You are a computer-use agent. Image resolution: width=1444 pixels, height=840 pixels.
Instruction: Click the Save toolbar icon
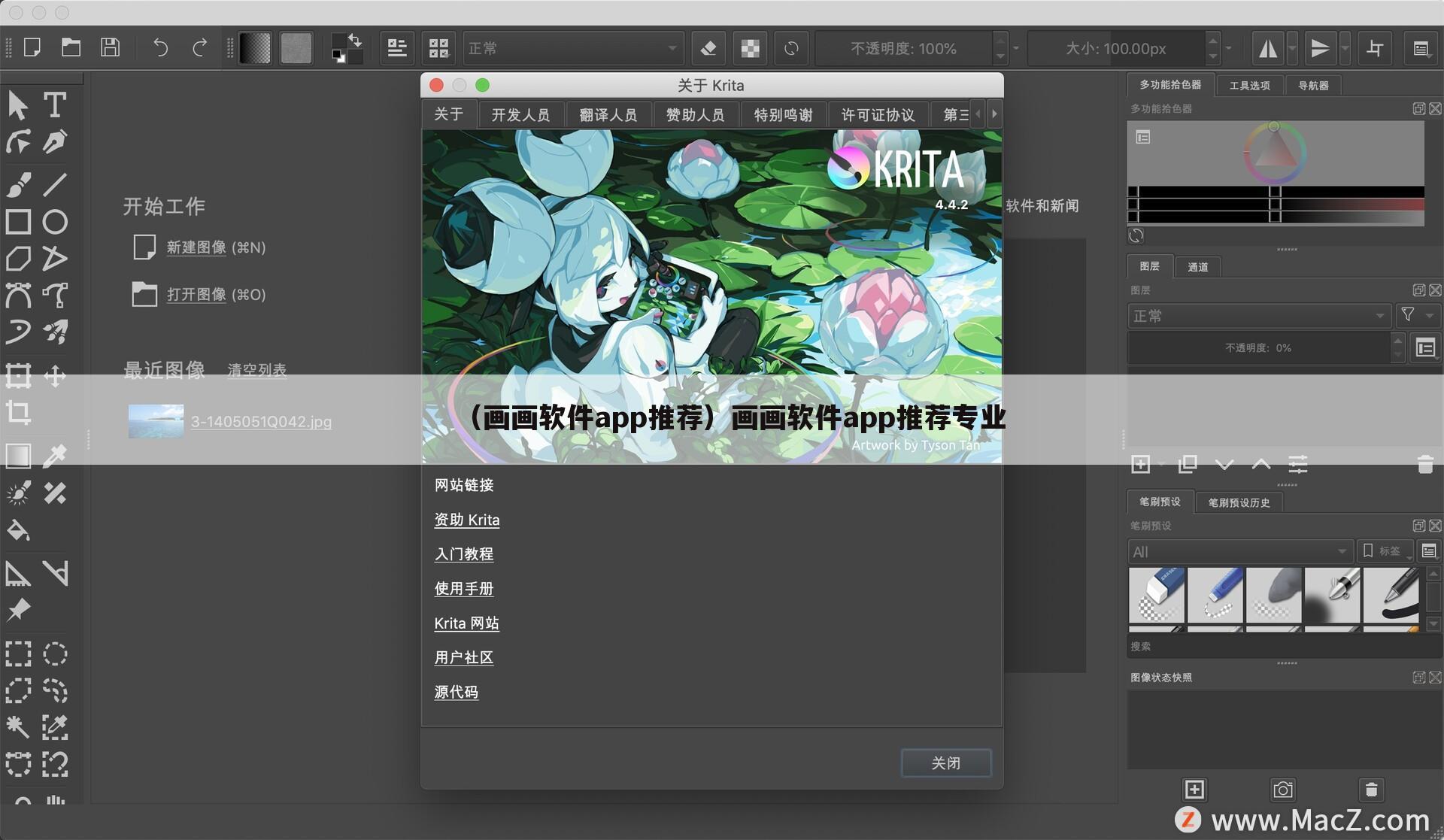111,48
